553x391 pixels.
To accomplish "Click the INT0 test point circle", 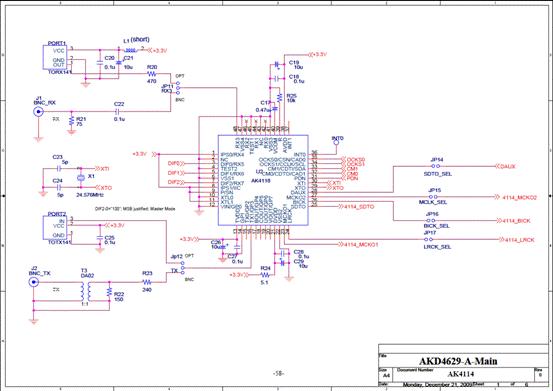I will [336, 143].
